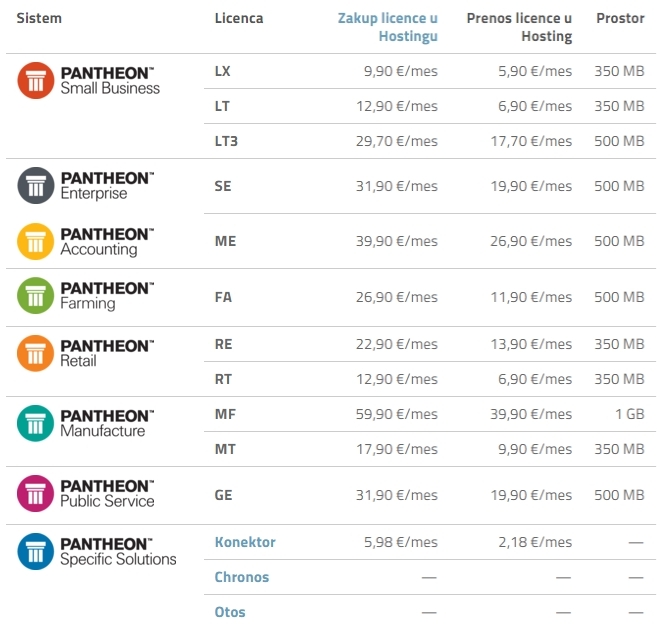Click the teal Pantheon Manufacture icon

[x=36, y=423]
